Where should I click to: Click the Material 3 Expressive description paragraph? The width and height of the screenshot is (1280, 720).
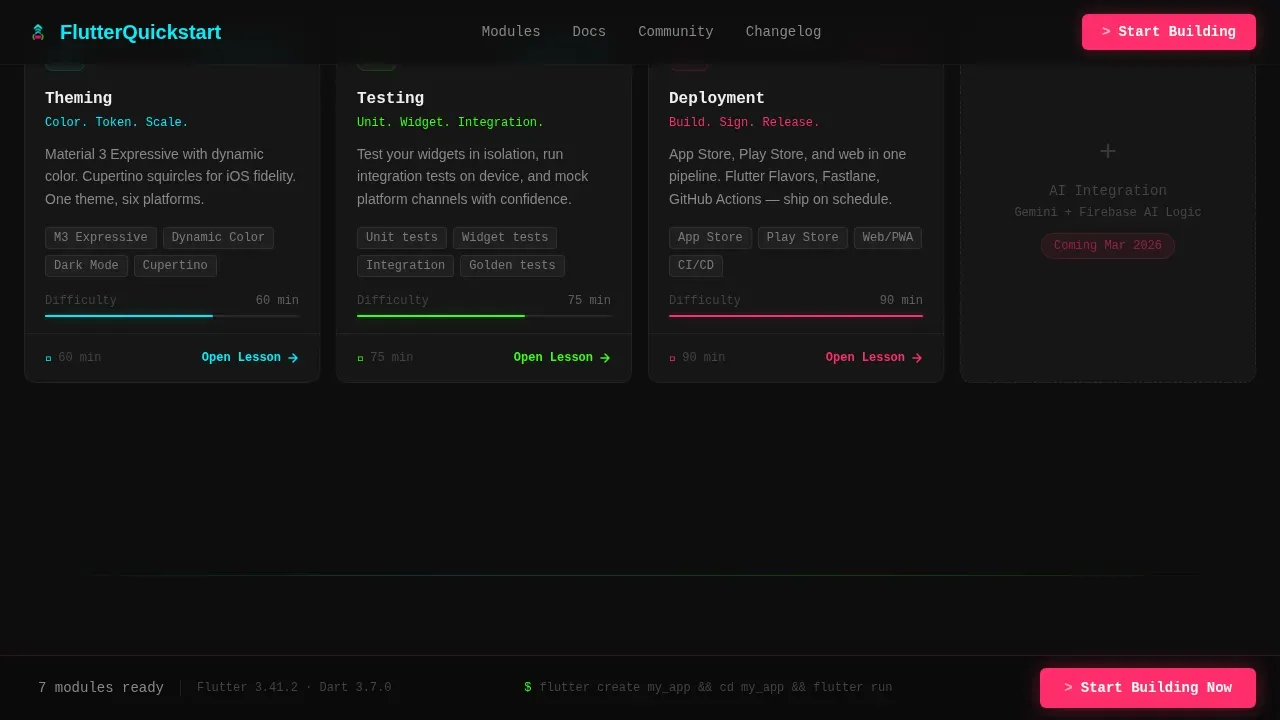click(x=171, y=177)
